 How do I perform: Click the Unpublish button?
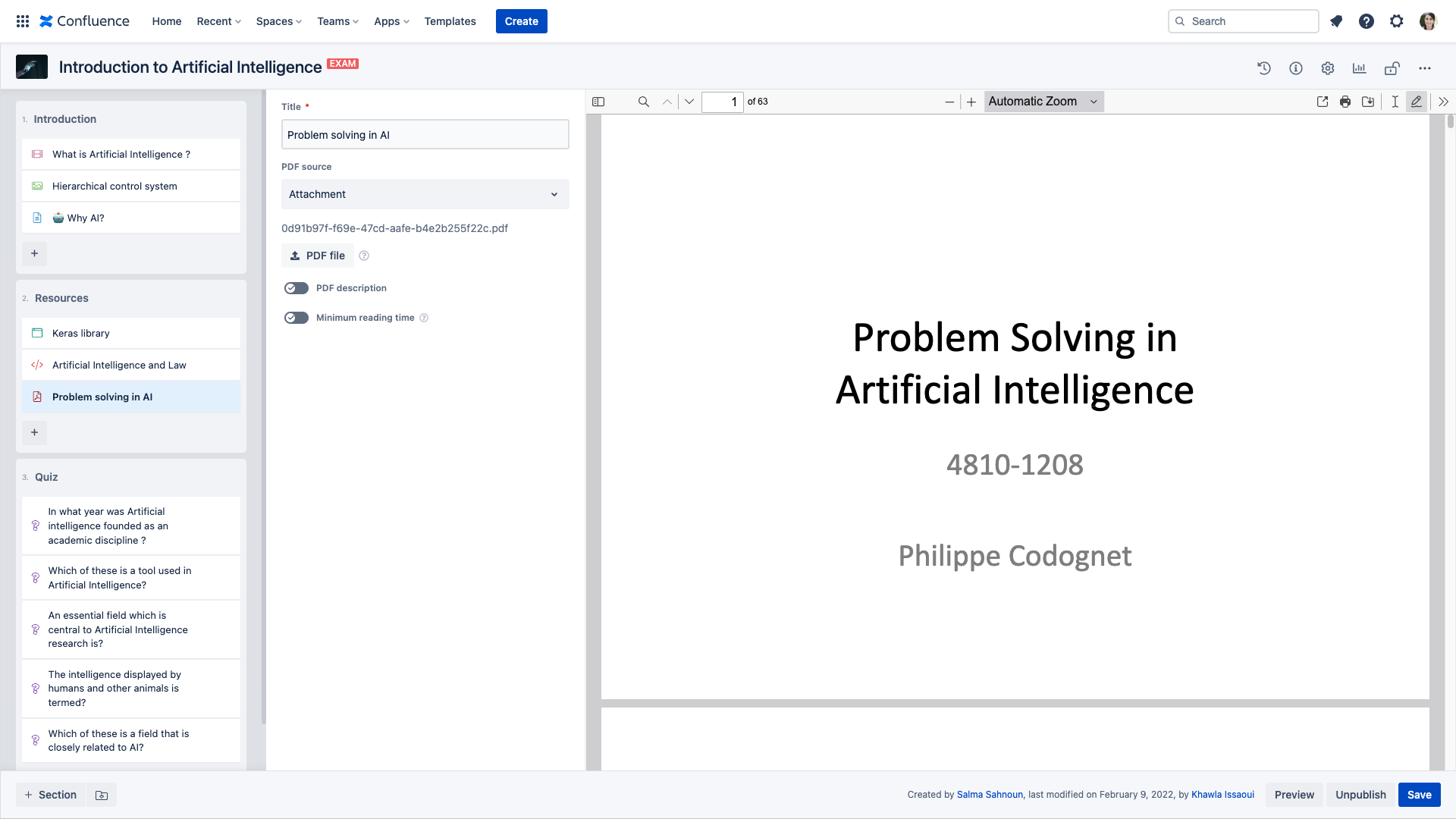click(x=1360, y=795)
